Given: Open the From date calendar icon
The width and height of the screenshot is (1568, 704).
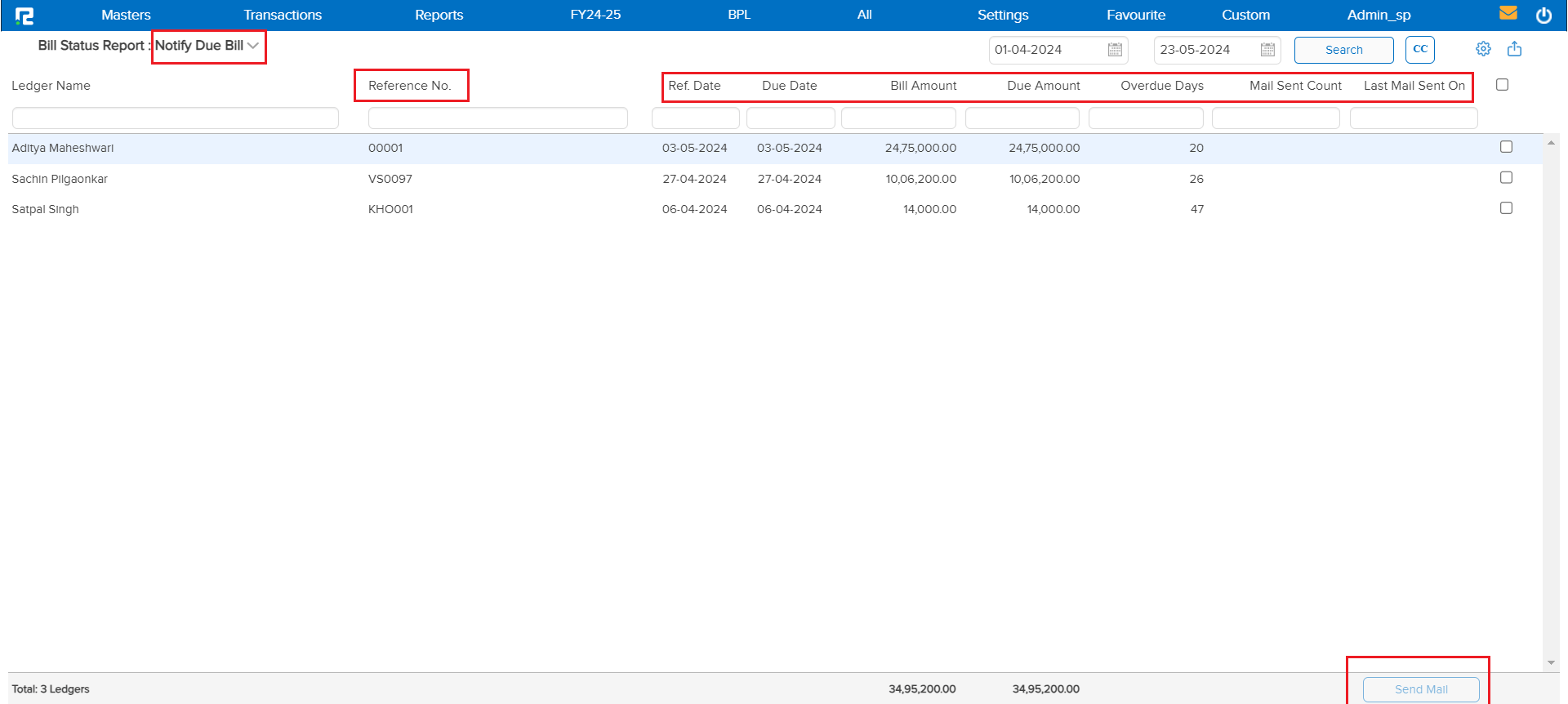Looking at the screenshot, I should (1115, 50).
